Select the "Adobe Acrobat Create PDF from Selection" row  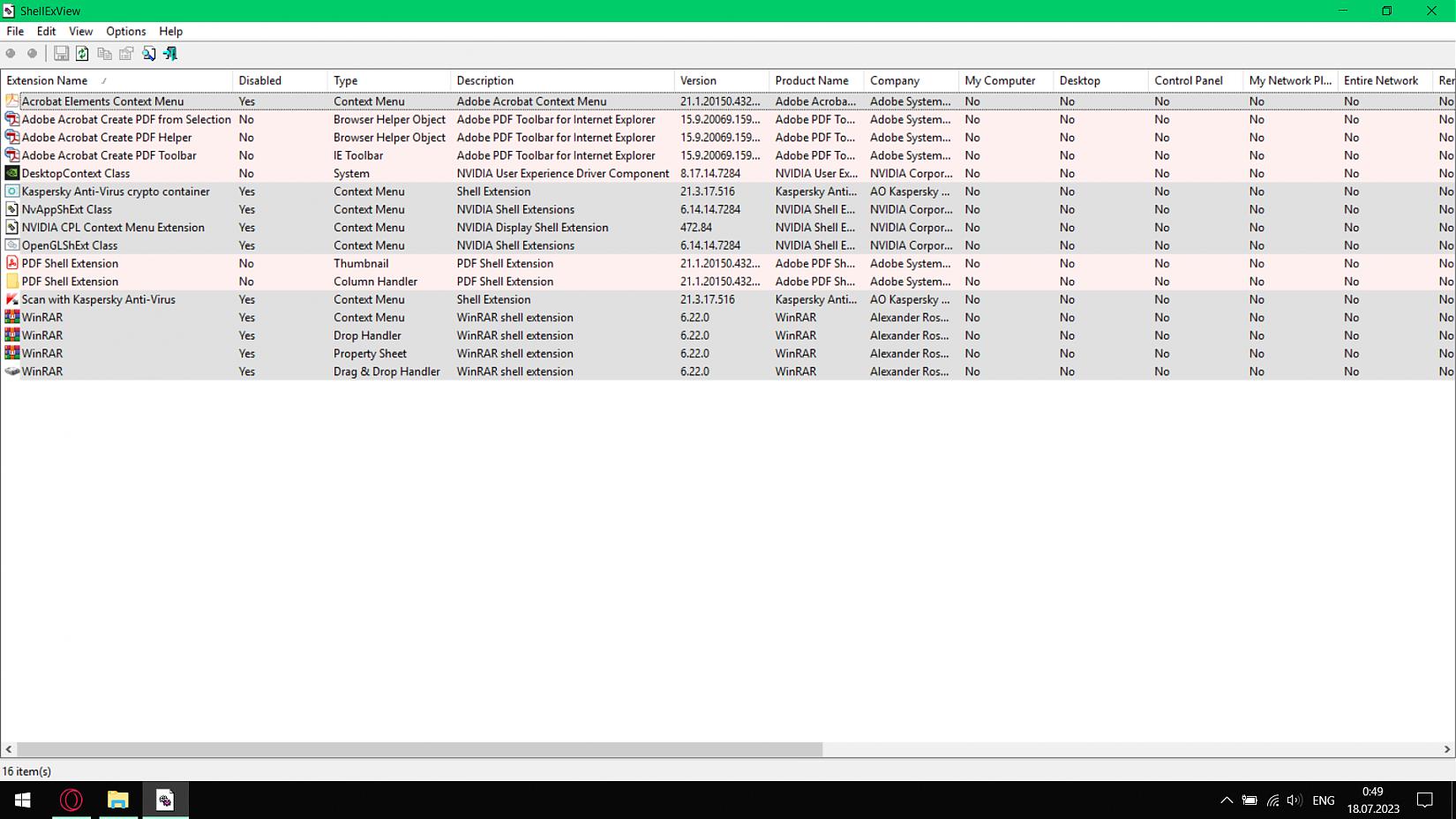728,120
